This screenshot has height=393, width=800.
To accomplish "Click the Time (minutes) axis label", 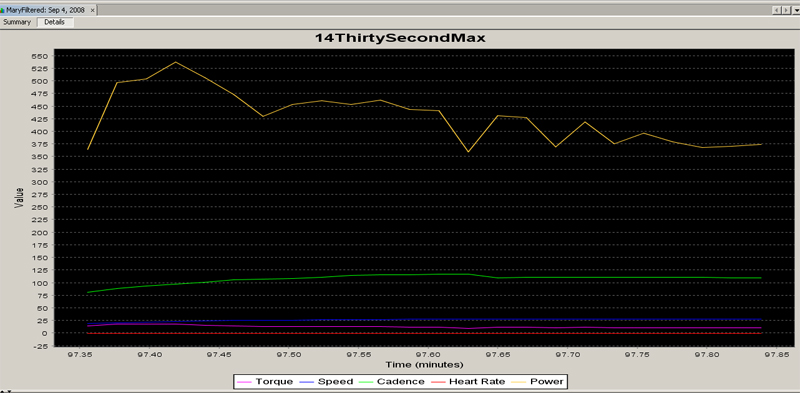I will click(424, 365).
